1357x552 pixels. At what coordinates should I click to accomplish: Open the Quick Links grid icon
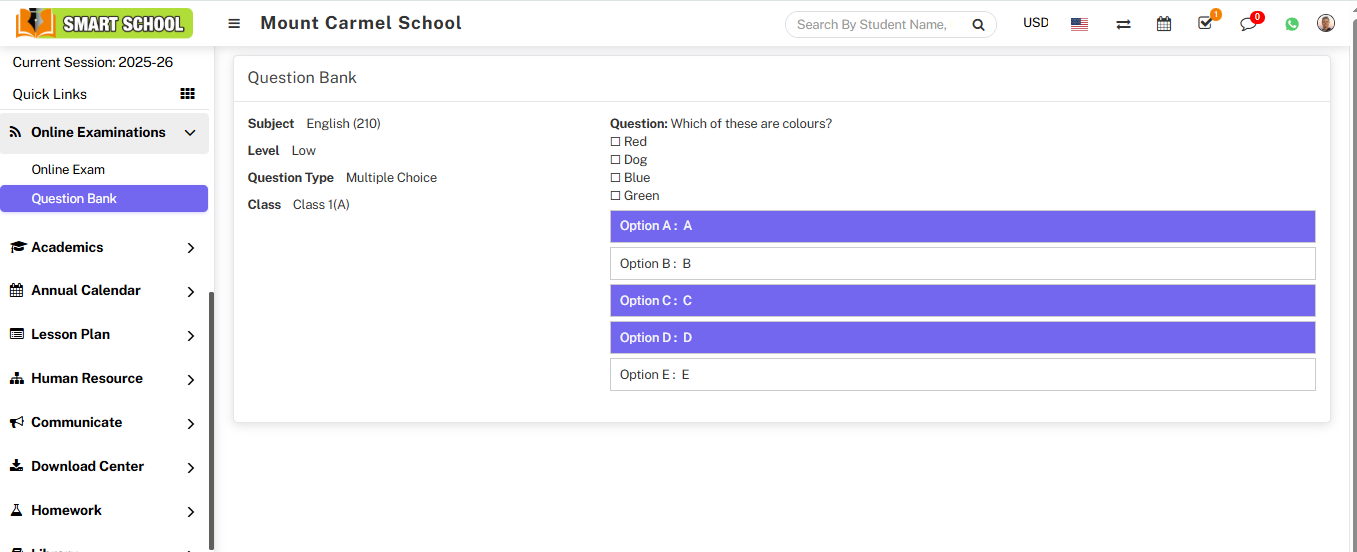pos(187,94)
